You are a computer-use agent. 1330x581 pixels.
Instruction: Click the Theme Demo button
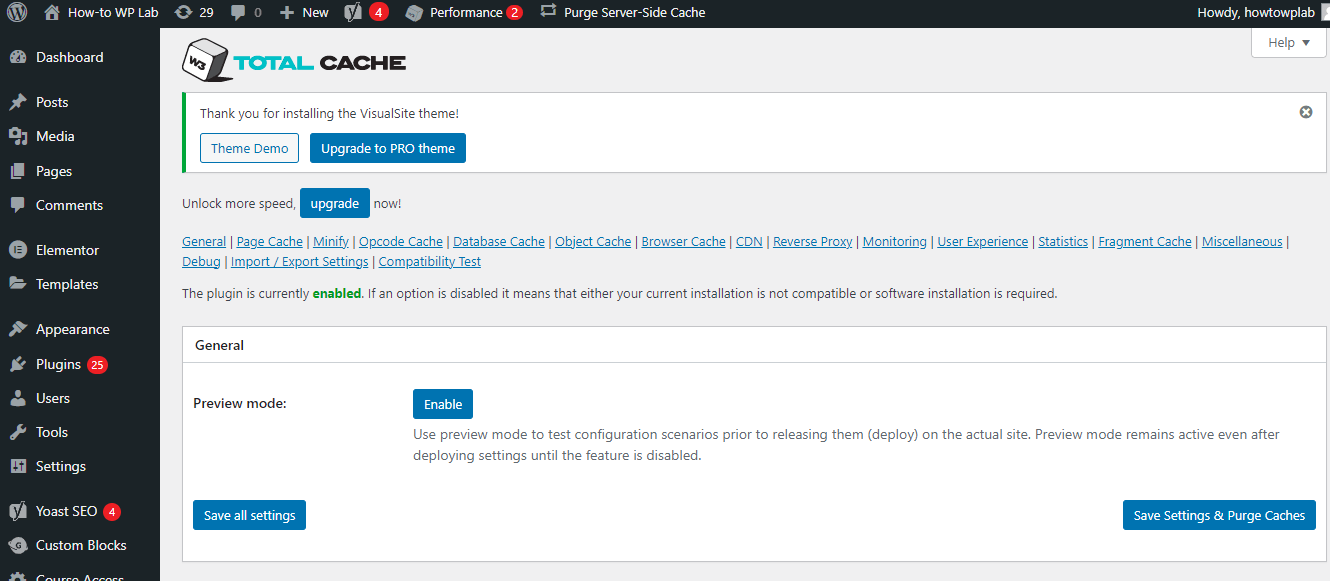[250, 148]
